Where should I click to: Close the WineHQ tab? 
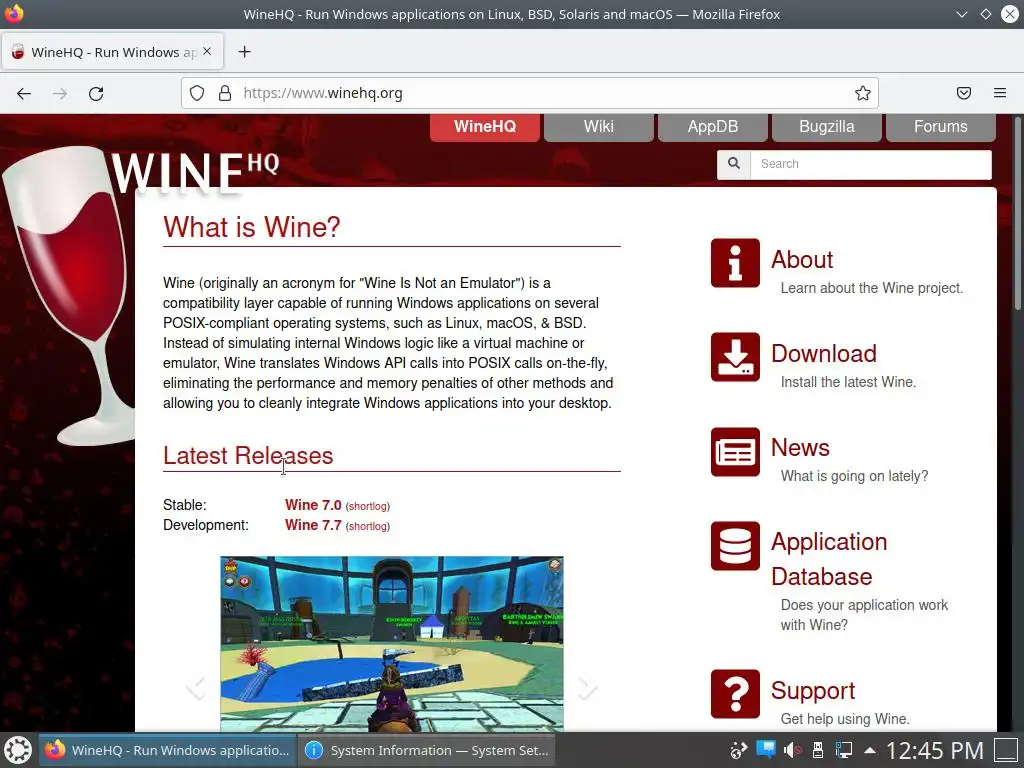point(207,51)
